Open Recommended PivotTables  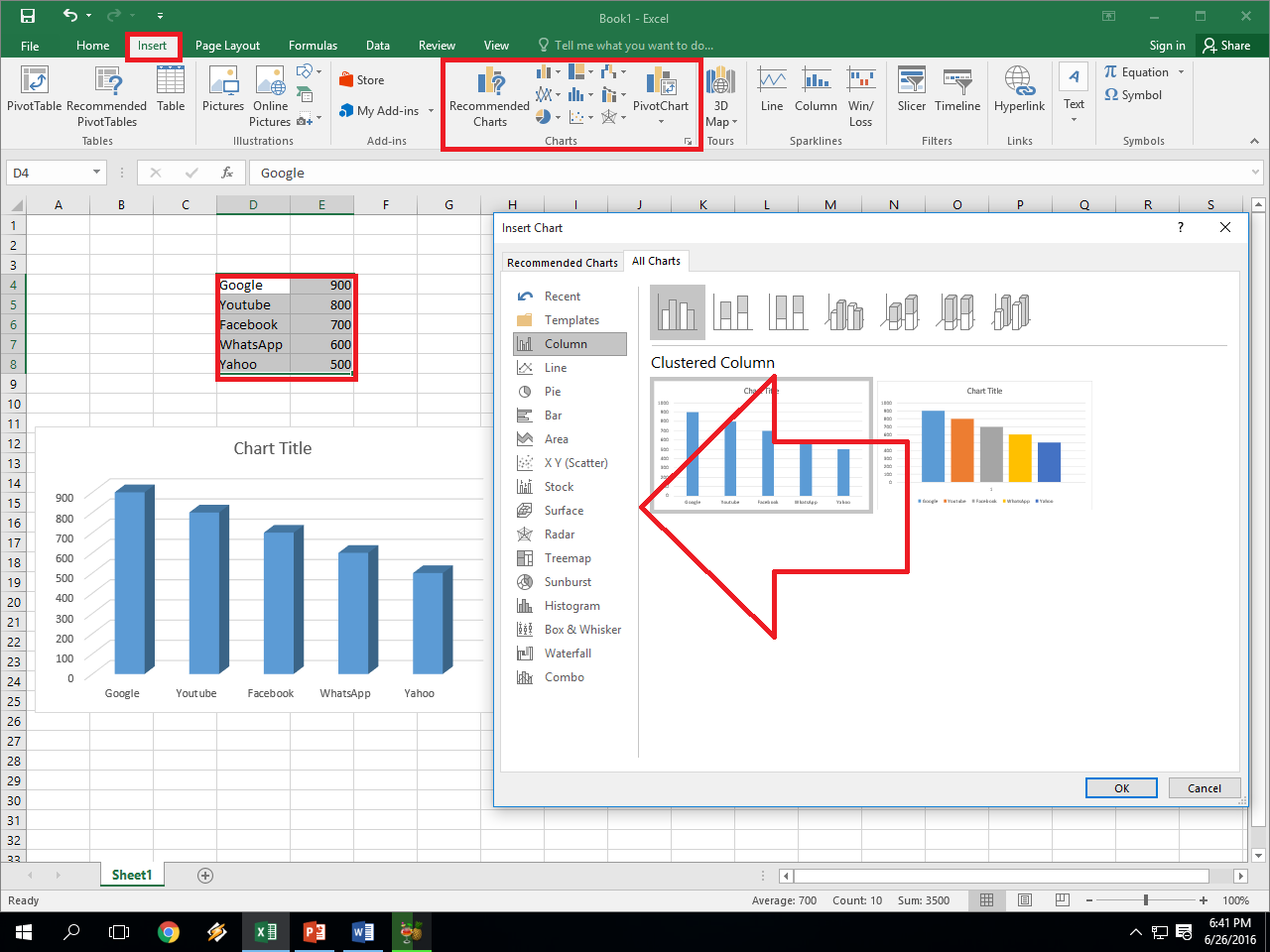tap(107, 97)
